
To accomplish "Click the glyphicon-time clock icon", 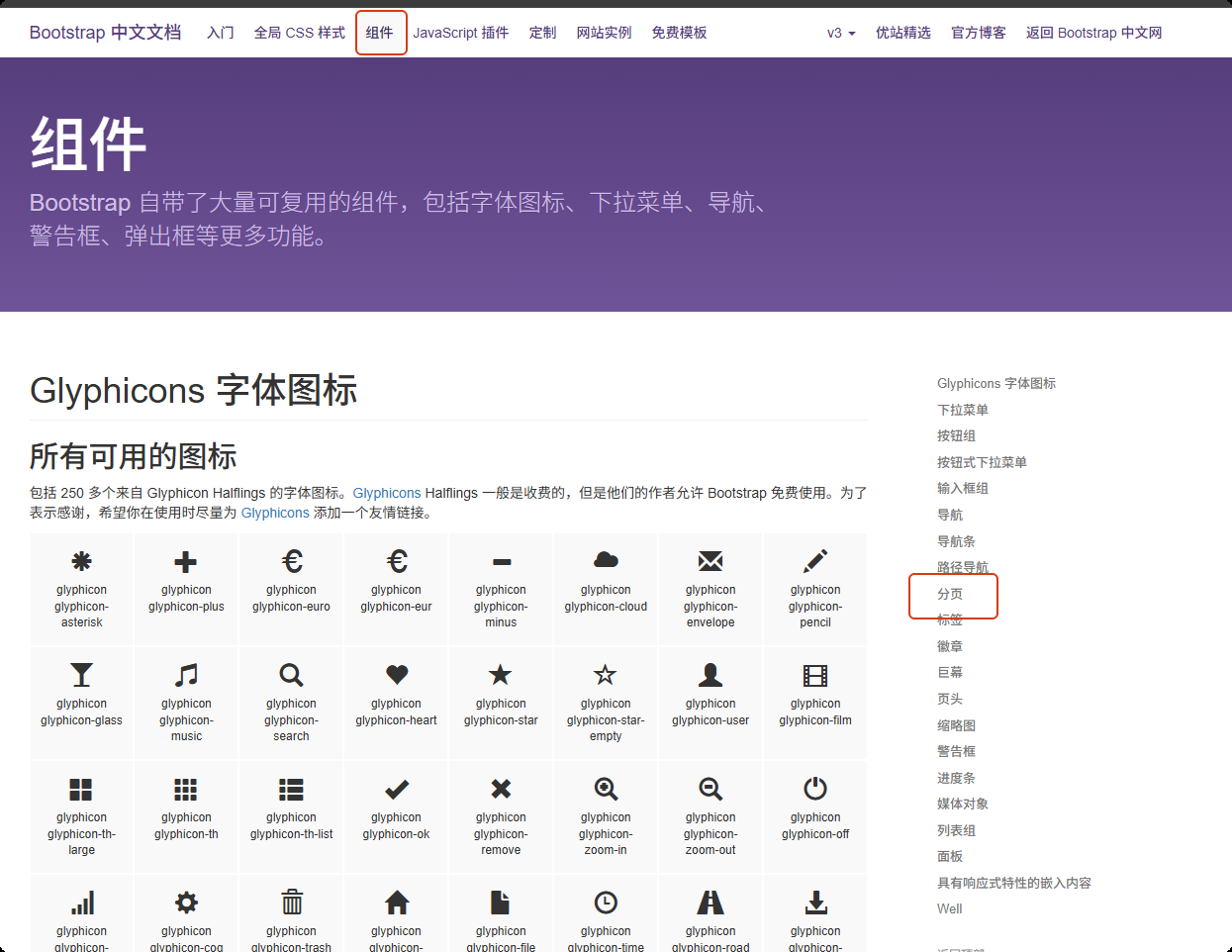I will tap(606, 903).
